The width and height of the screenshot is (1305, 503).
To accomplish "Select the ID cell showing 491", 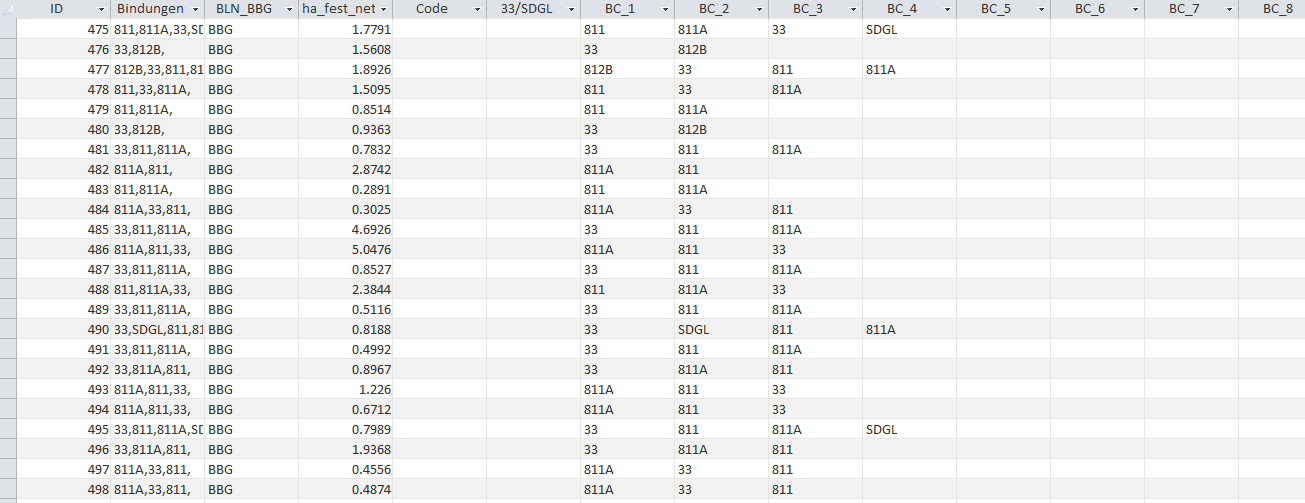I will [64, 349].
